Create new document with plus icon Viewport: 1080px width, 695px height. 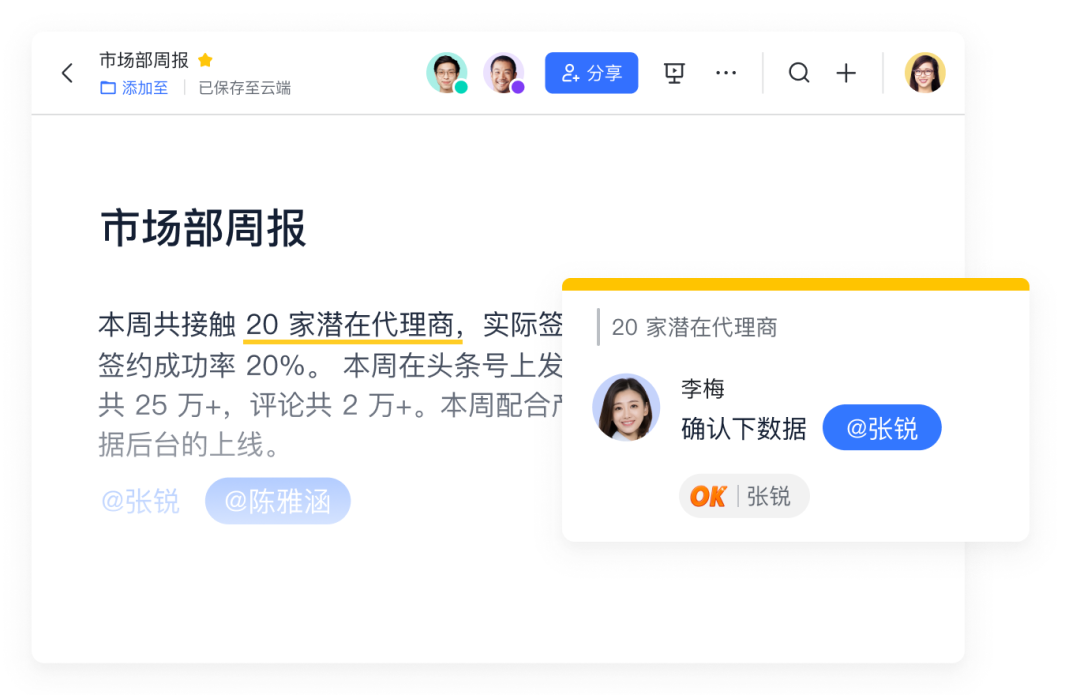(x=846, y=73)
